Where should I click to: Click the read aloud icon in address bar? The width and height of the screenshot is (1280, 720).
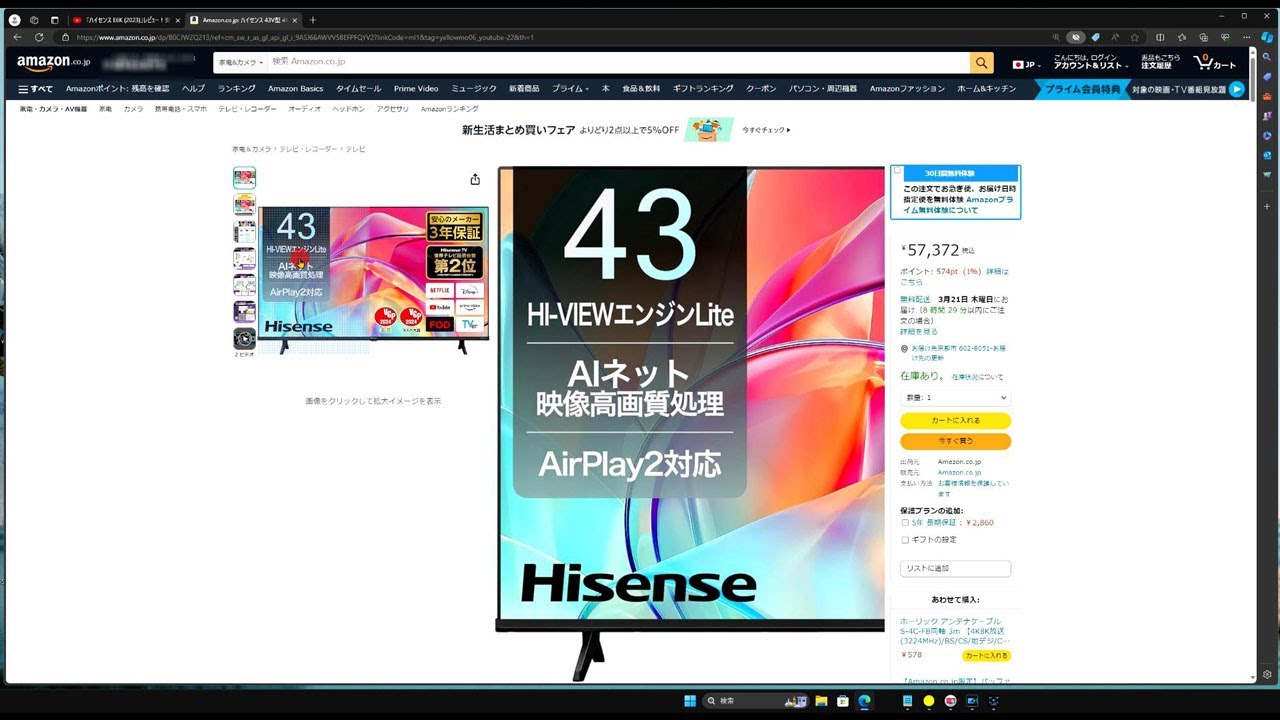pos(1115,37)
